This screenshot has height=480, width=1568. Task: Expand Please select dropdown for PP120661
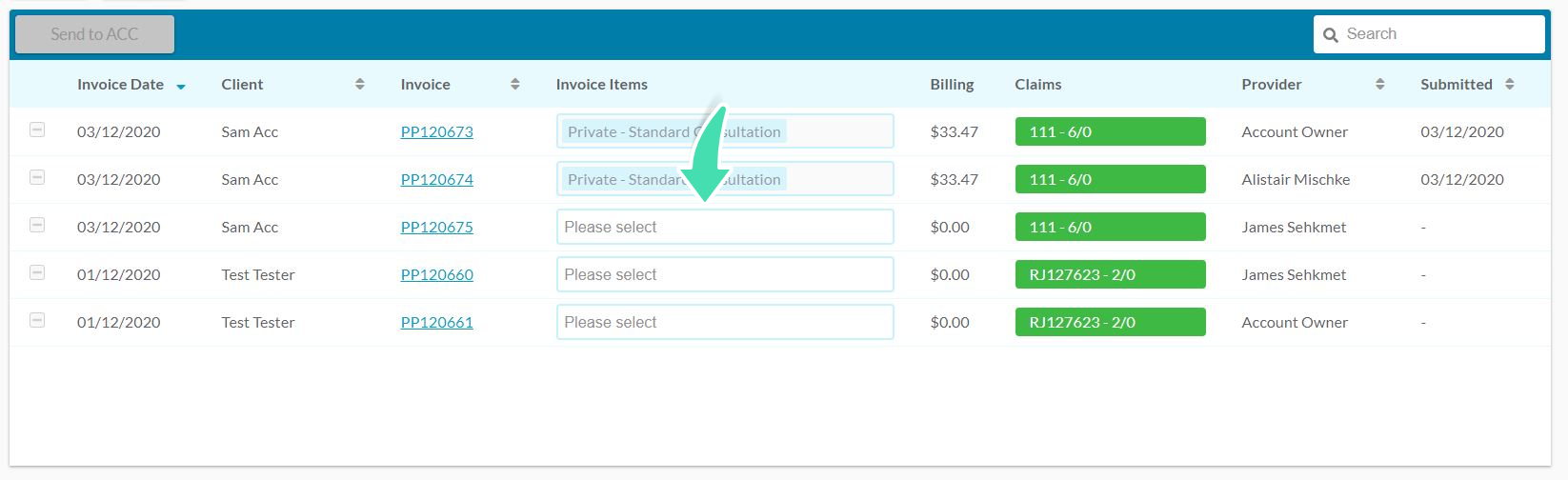(x=725, y=322)
